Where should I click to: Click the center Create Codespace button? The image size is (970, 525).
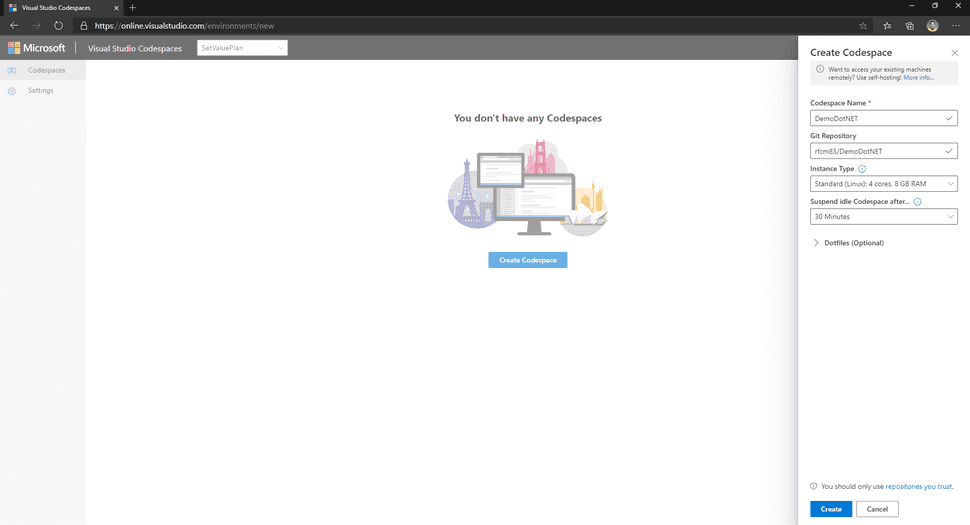click(528, 260)
